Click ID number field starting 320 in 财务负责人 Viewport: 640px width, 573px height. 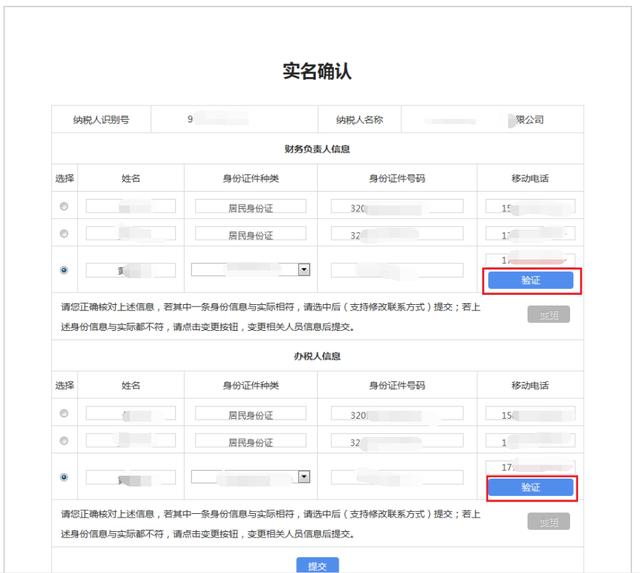click(397, 206)
